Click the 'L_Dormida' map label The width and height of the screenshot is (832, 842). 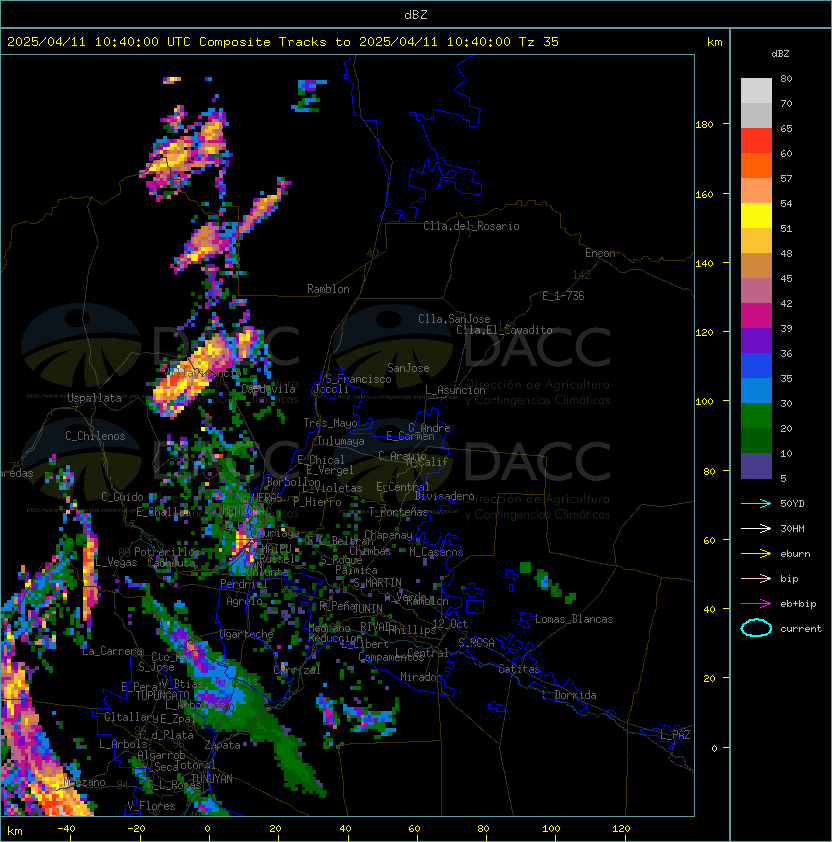tap(569, 695)
